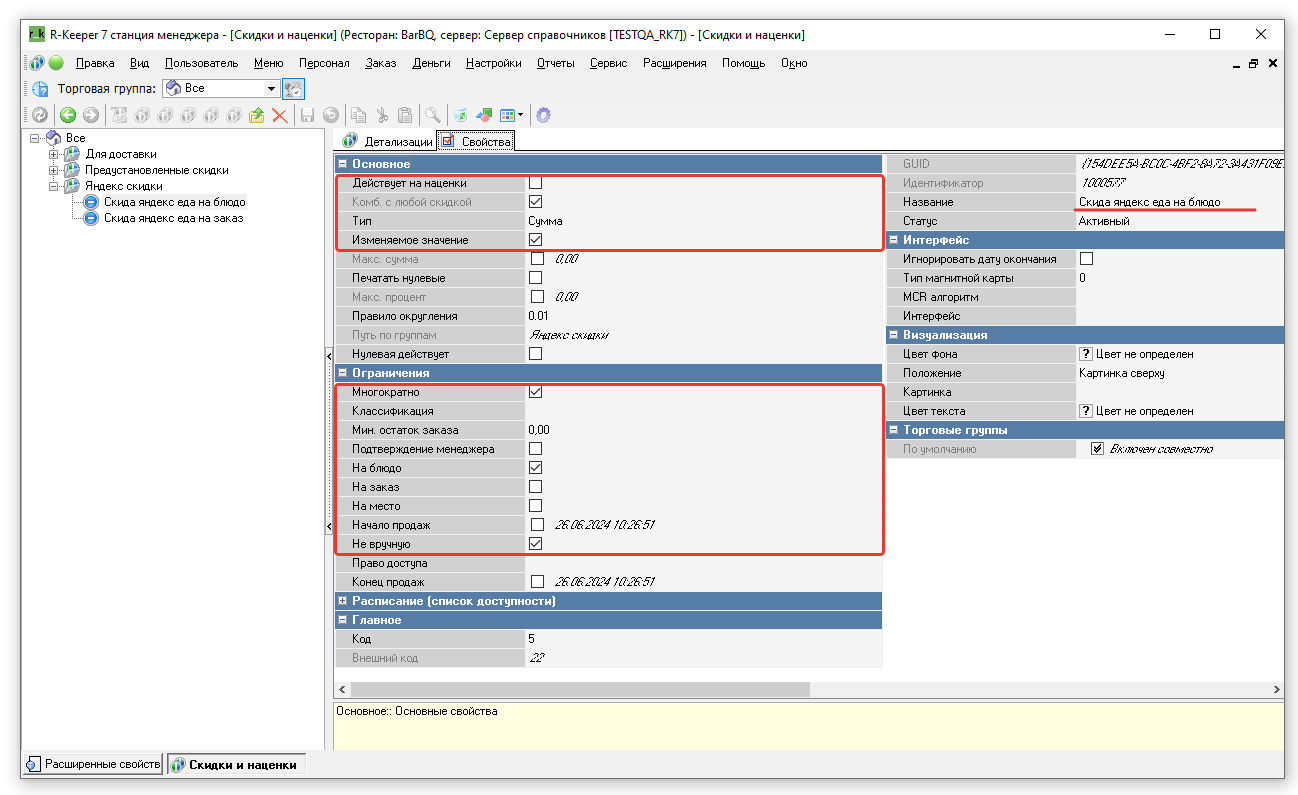Open the 'Настройки' menu
The width and height of the screenshot is (1298, 795).
[494, 63]
